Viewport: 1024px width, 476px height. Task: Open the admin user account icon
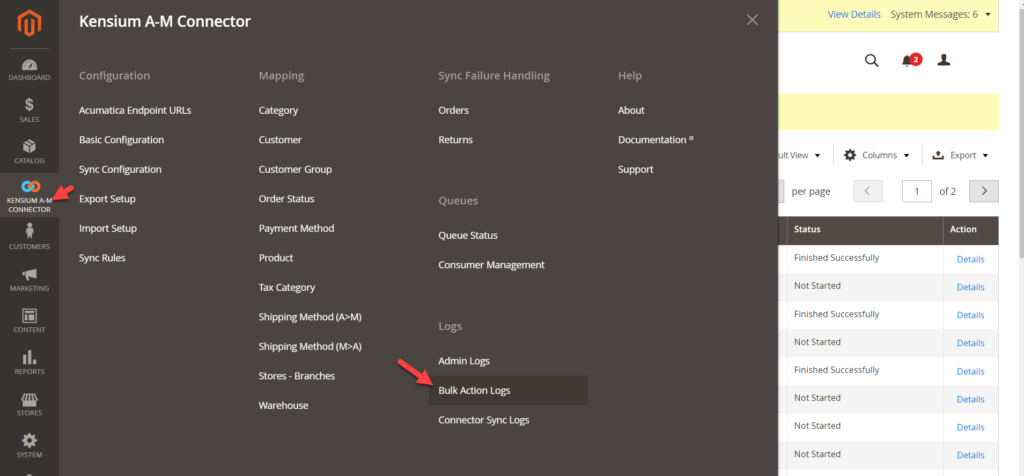pyautogui.click(x=944, y=60)
